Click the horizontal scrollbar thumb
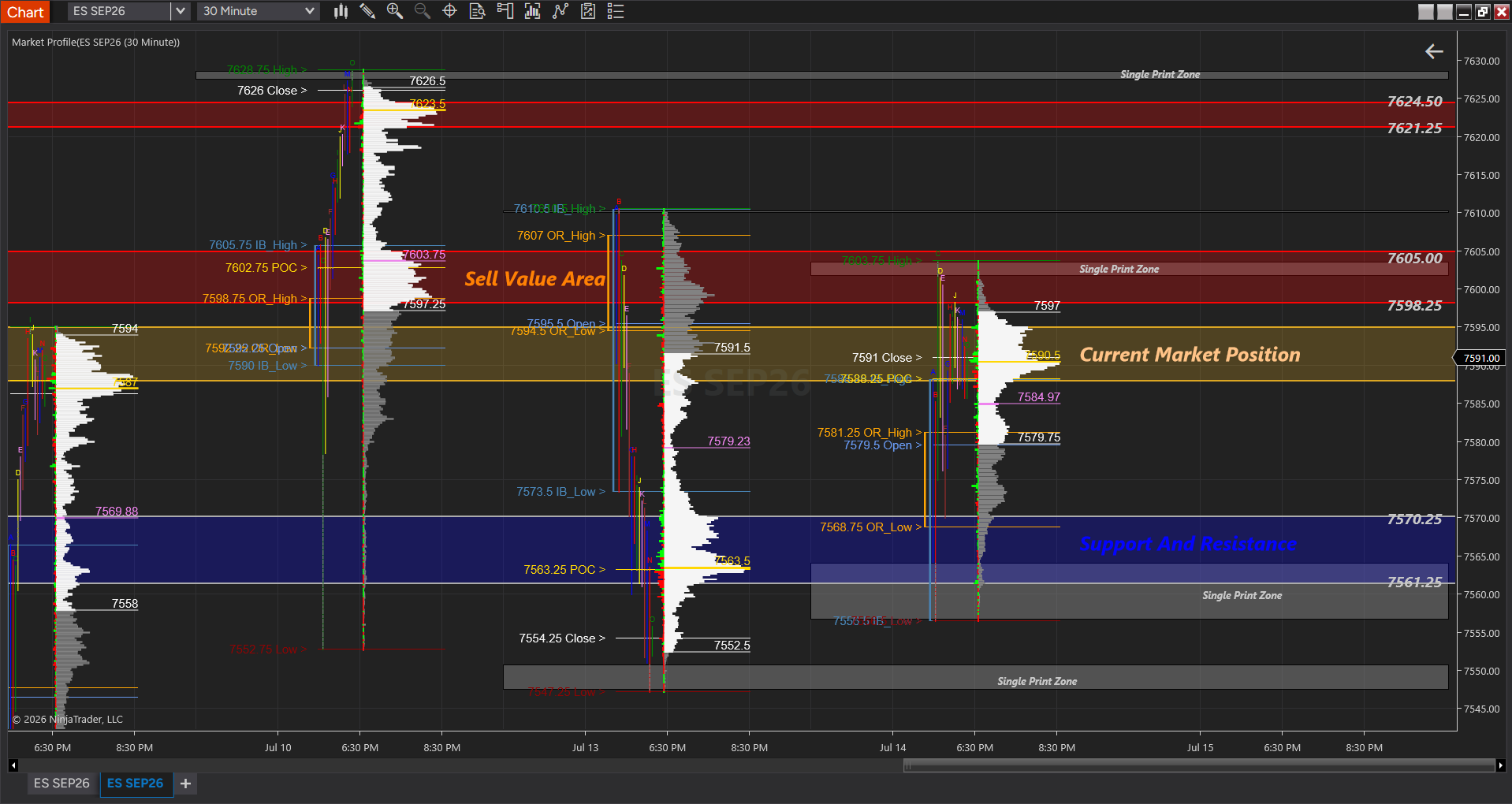The width and height of the screenshot is (1512, 804). (1199, 765)
